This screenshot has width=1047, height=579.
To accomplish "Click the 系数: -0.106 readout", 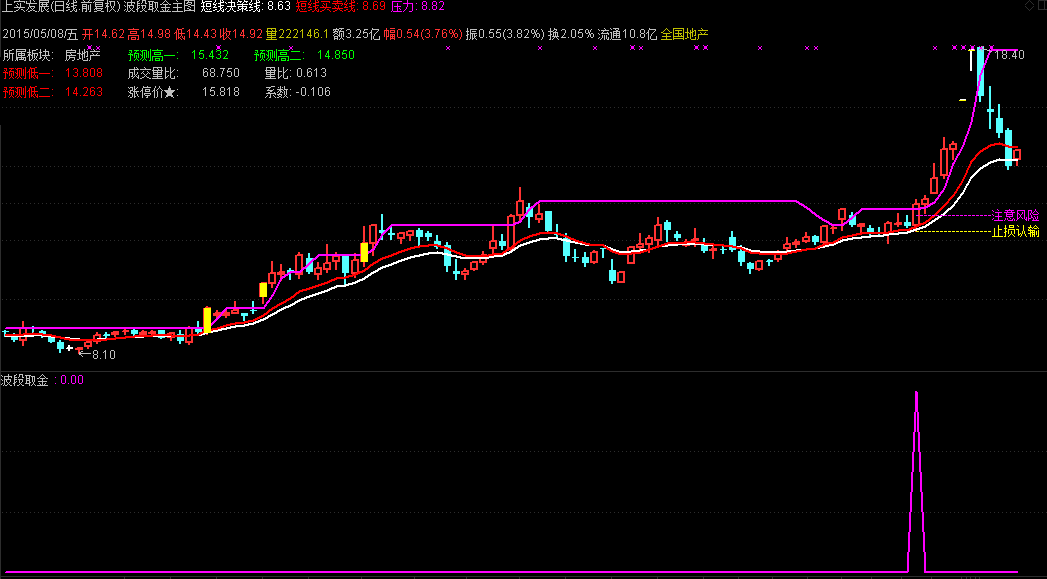I will pyautogui.click(x=298, y=91).
